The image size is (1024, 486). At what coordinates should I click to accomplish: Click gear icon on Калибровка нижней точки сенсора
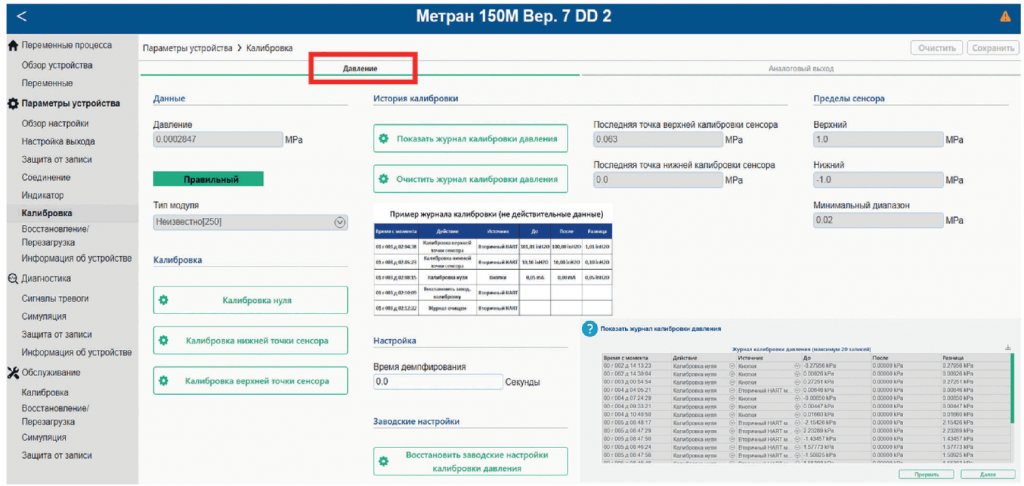[163, 340]
